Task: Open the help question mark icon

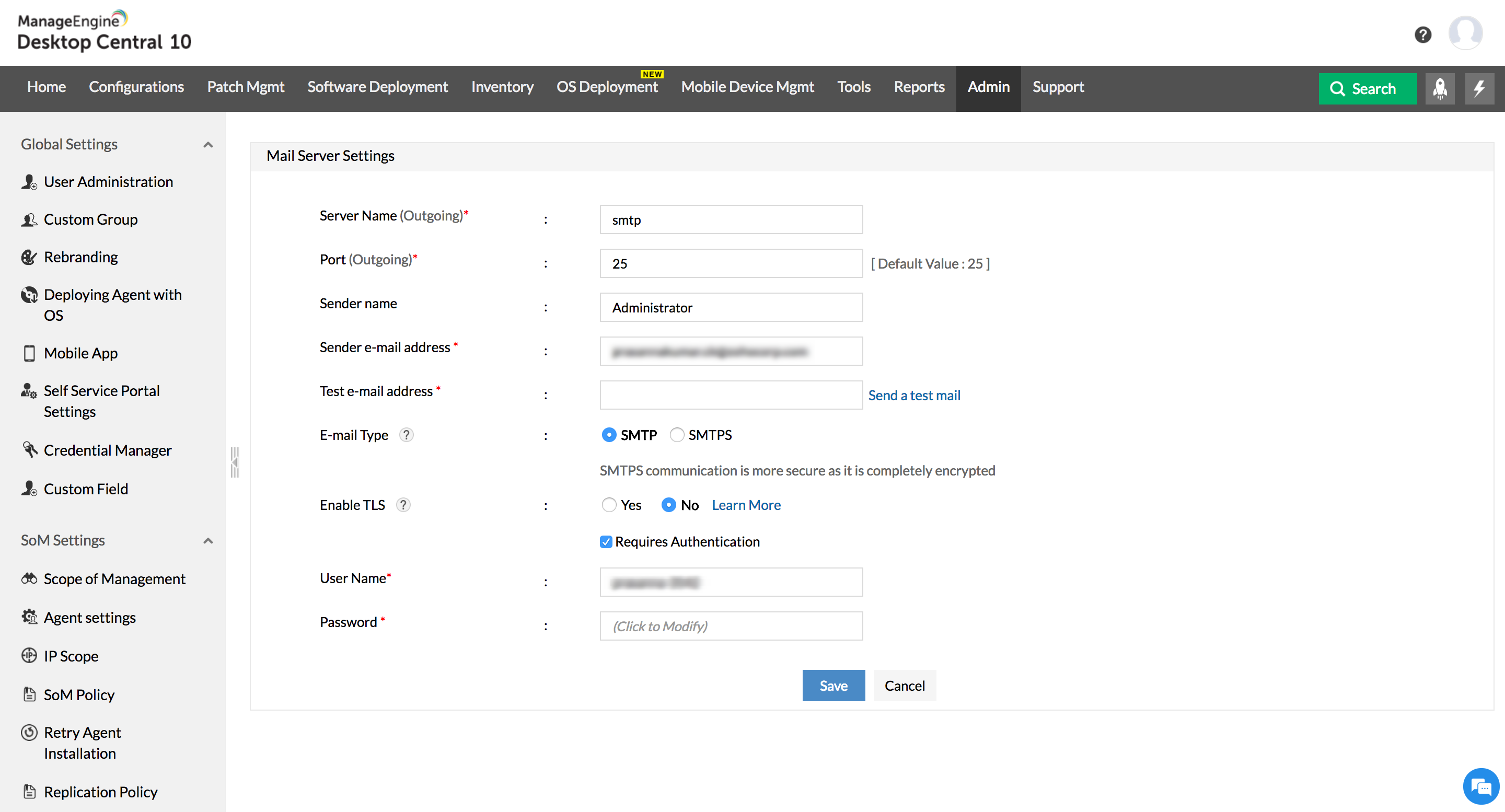Action: 1422,34
